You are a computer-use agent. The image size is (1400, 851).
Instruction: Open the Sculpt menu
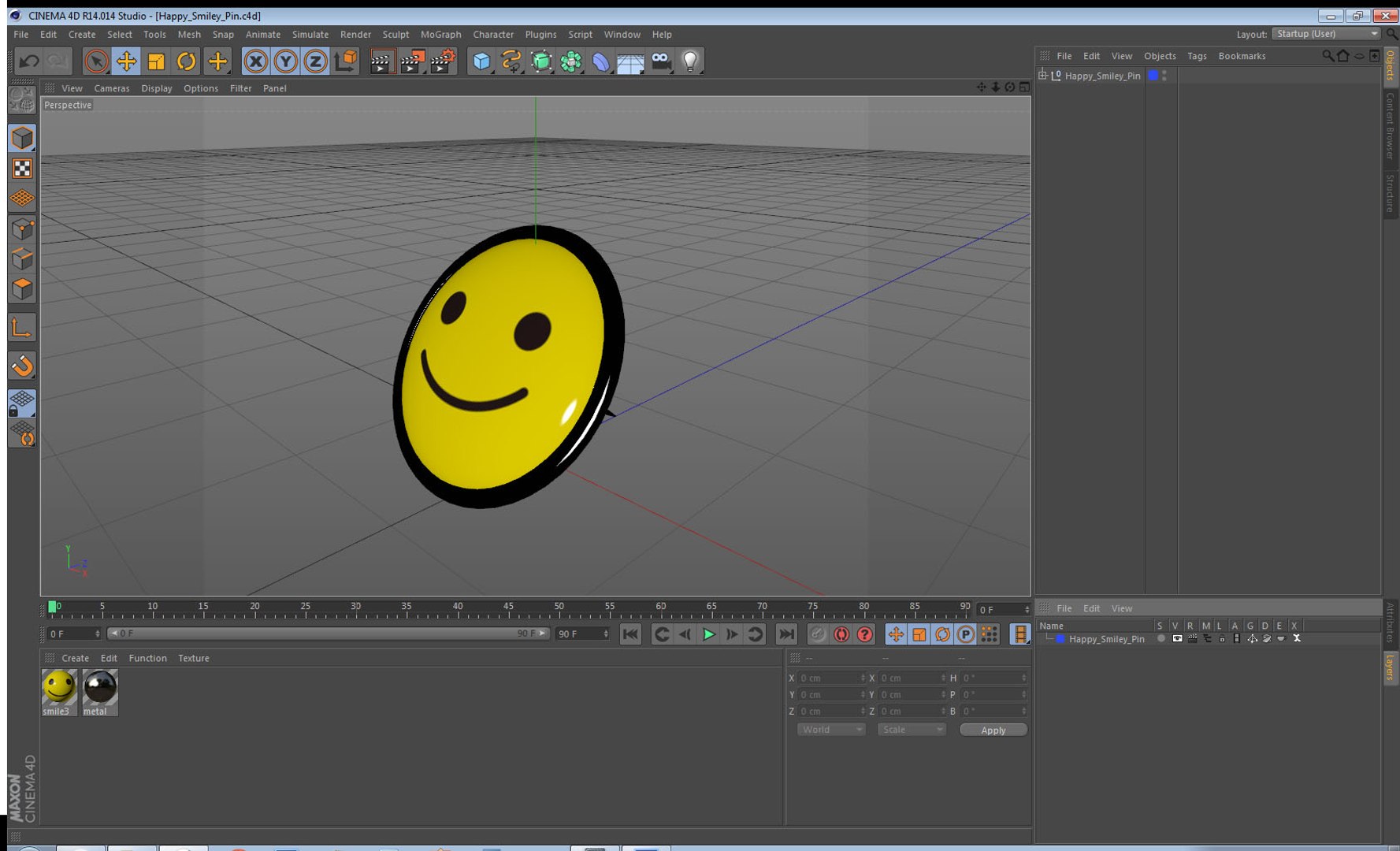(395, 35)
